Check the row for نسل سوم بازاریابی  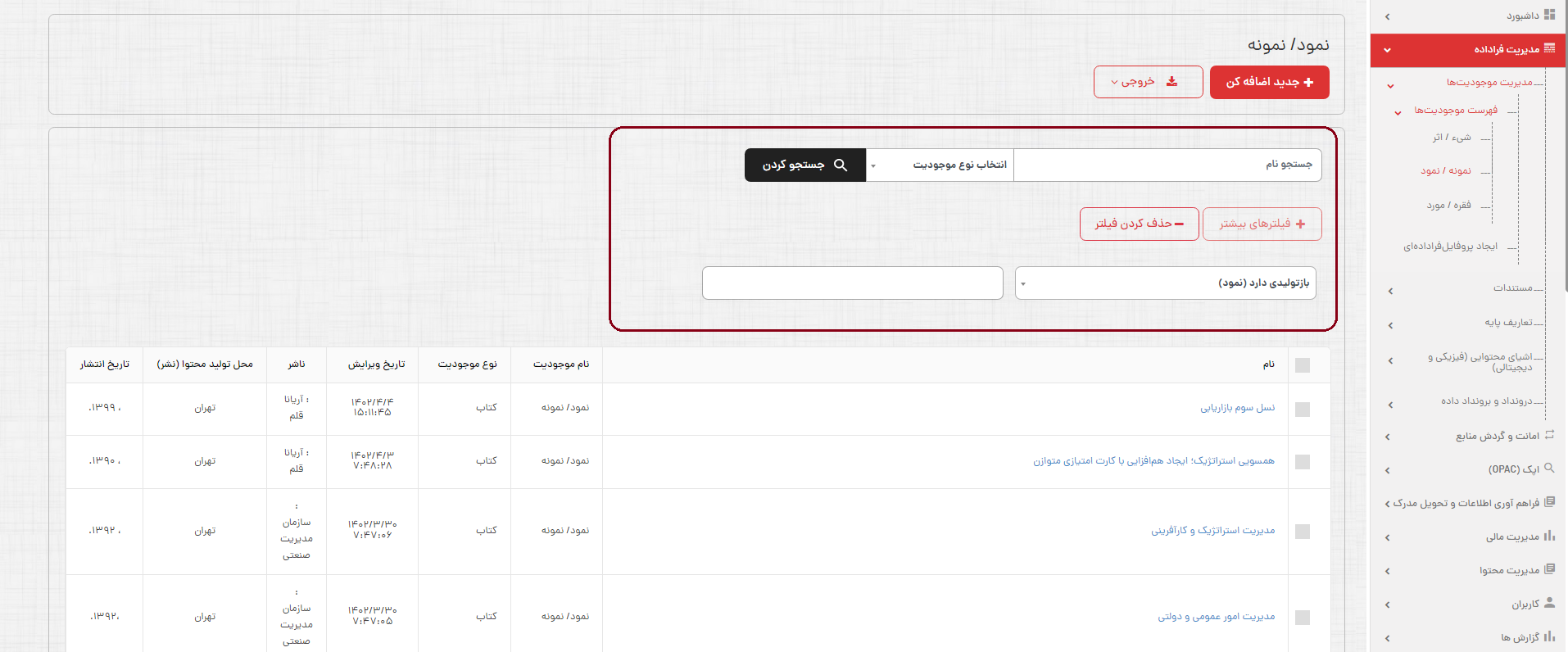pyautogui.click(x=1303, y=409)
